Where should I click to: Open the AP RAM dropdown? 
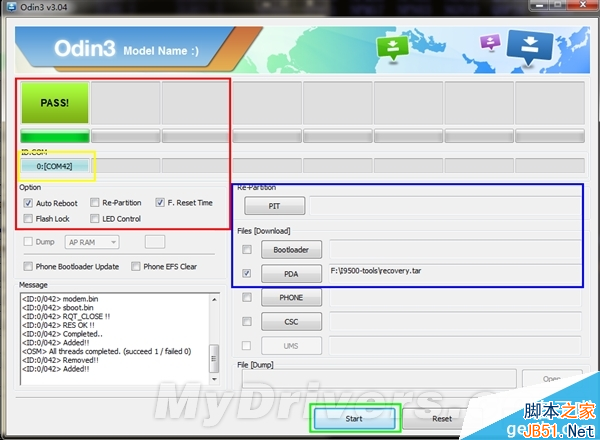click(x=92, y=242)
